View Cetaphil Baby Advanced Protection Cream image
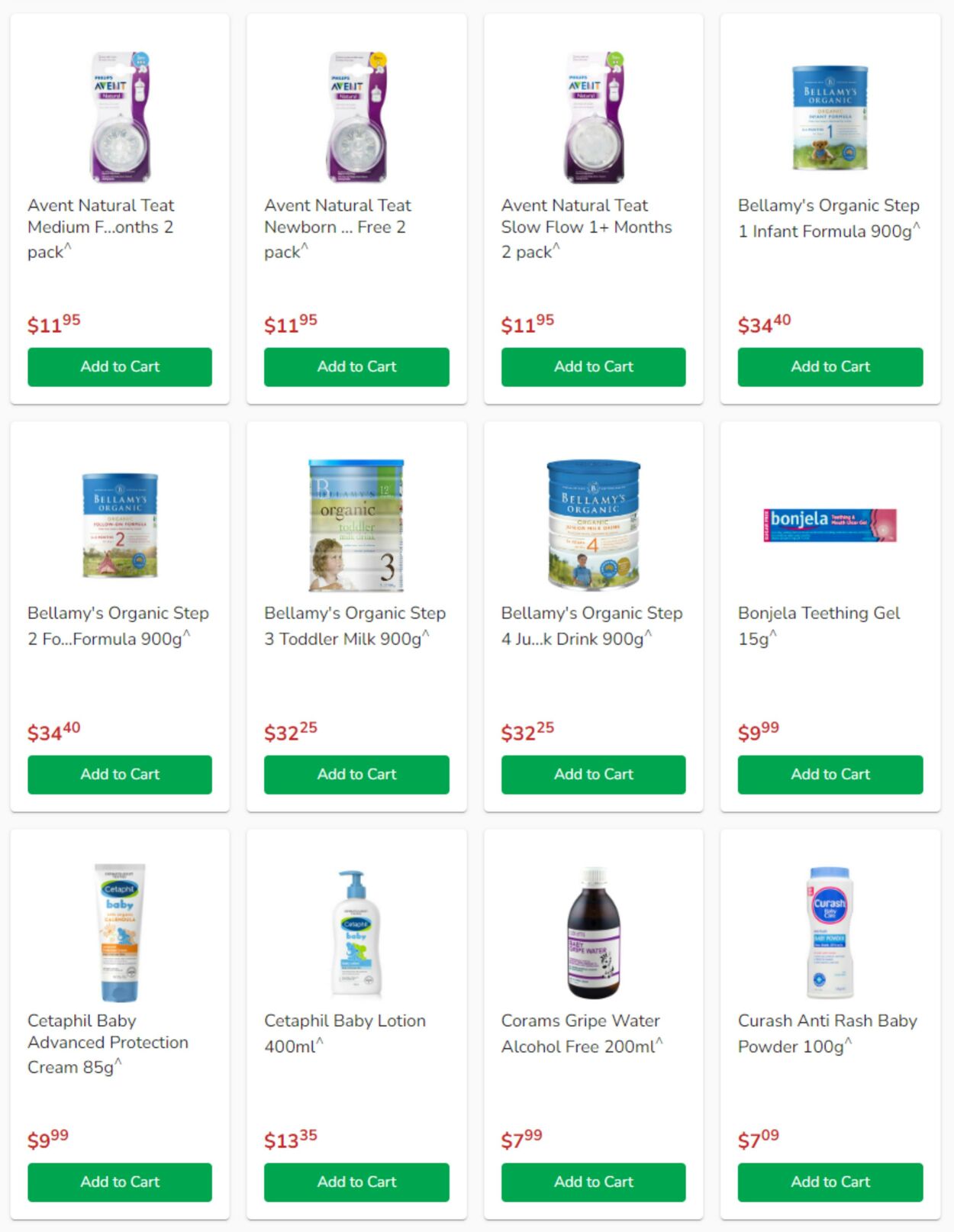Viewport: 954px width, 1232px height. pyautogui.click(x=120, y=932)
